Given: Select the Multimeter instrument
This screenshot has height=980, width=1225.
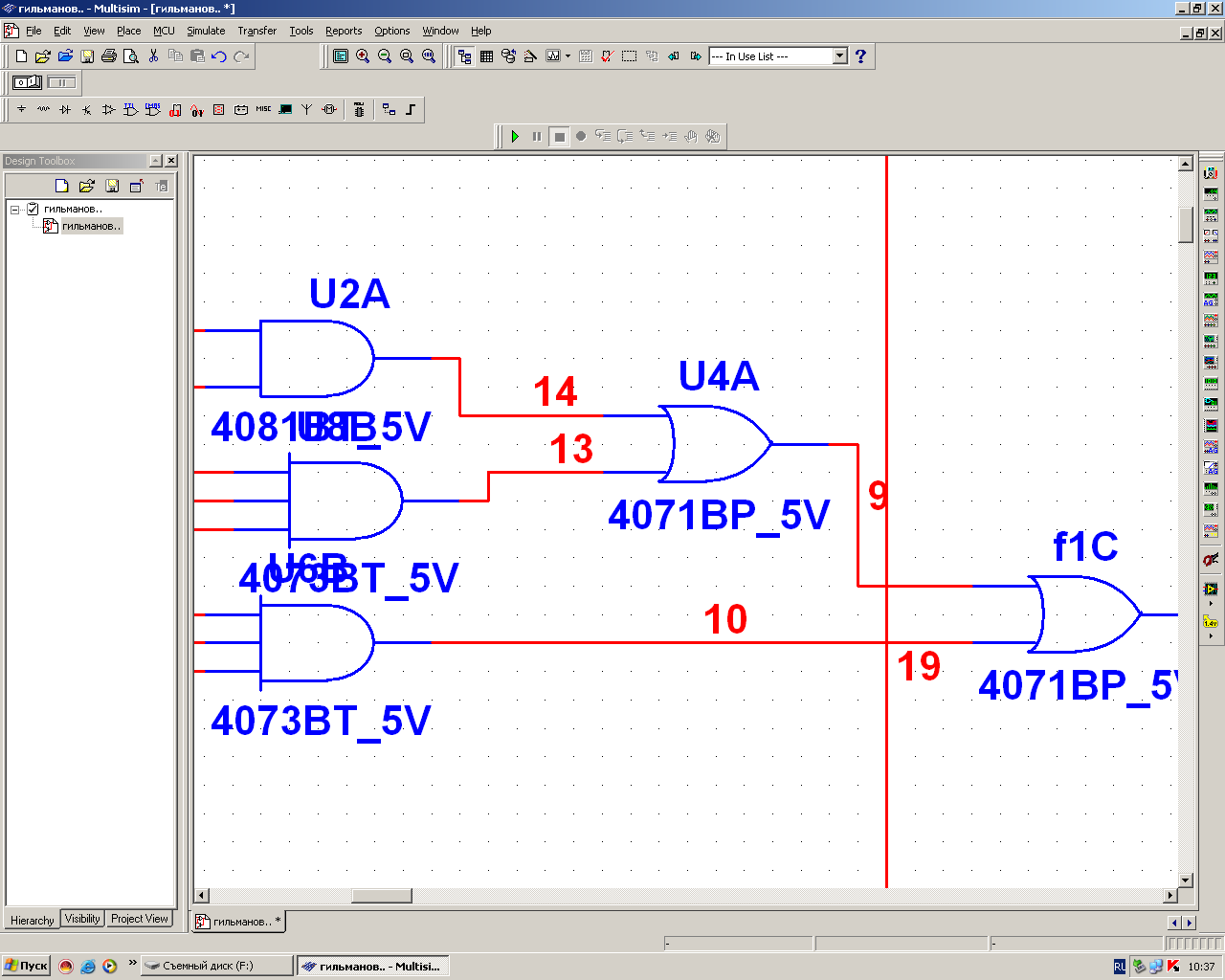Looking at the screenshot, I should point(1211,173).
